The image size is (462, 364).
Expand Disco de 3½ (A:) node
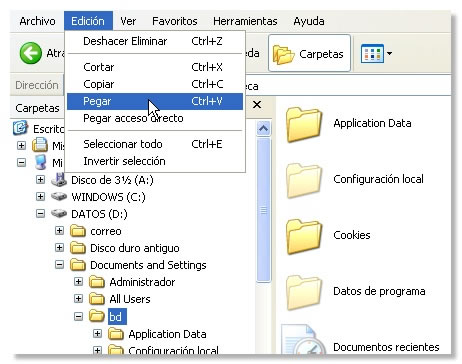coord(40,180)
